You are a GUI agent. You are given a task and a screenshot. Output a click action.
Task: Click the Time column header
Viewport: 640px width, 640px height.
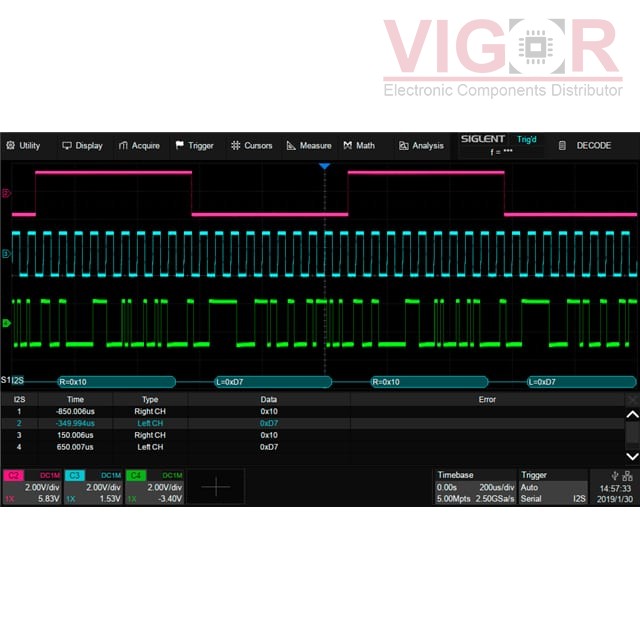click(76, 400)
